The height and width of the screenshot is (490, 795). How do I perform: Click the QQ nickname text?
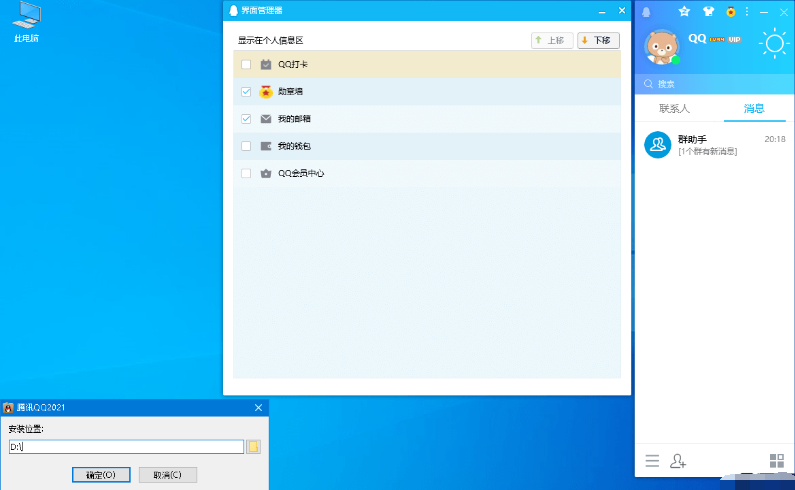pos(697,39)
